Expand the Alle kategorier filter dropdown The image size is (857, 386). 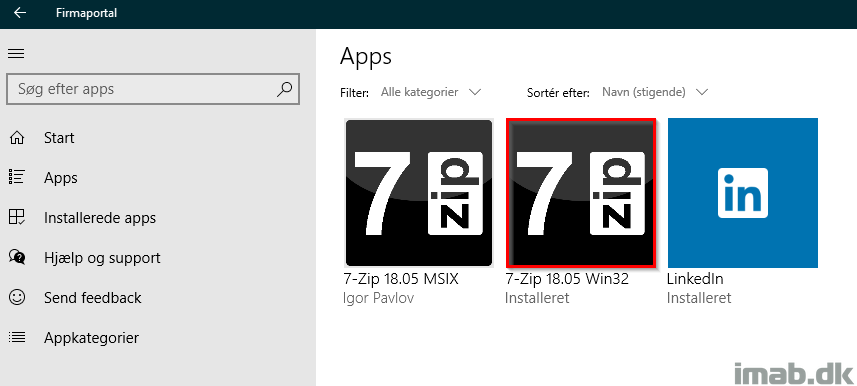point(431,92)
